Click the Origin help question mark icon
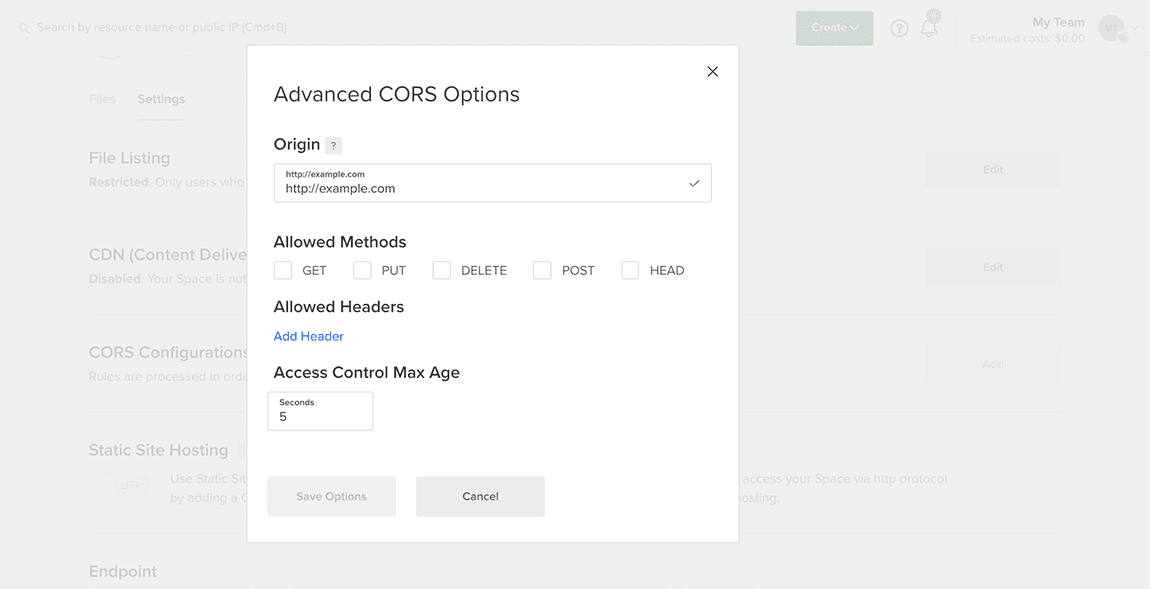The height and width of the screenshot is (589, 1150). [334, 145]
